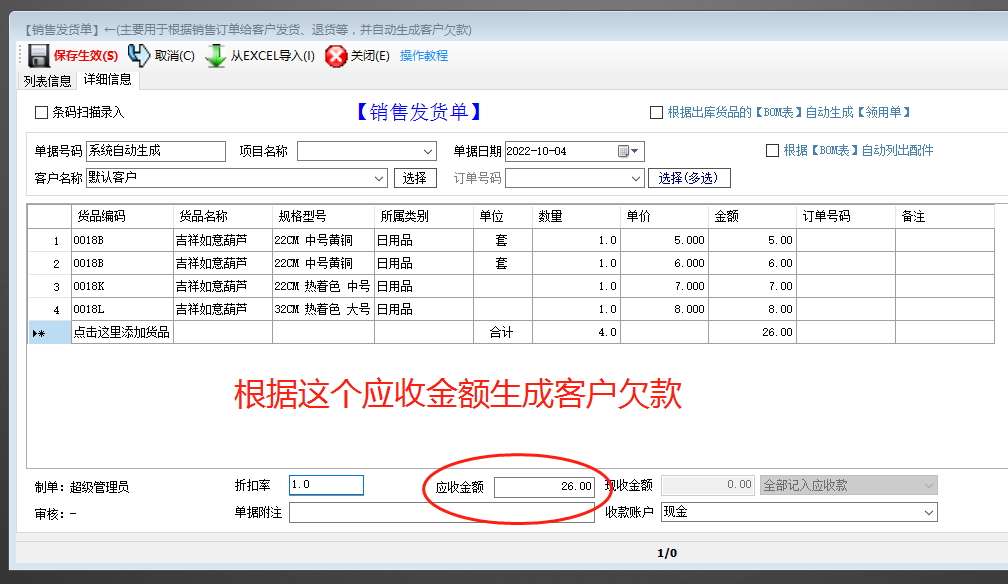Open the 全部记入应收款 dropdown
Viewport: 1008px width, 584px height.
pyautogui.click(x=929, y=484)
